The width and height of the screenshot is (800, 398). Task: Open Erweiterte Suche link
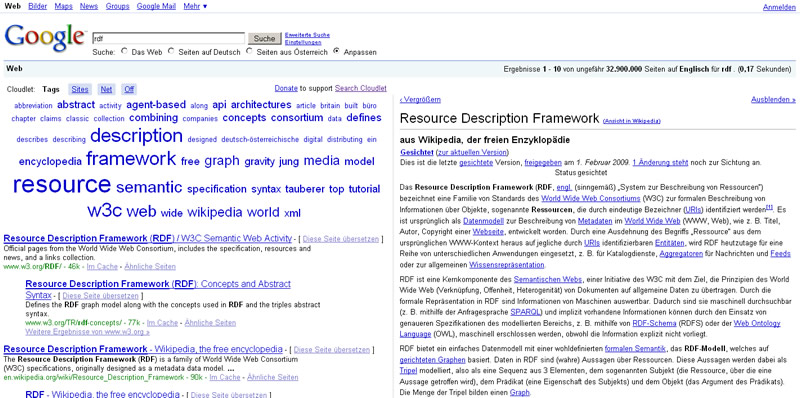[x=307, y=35]
